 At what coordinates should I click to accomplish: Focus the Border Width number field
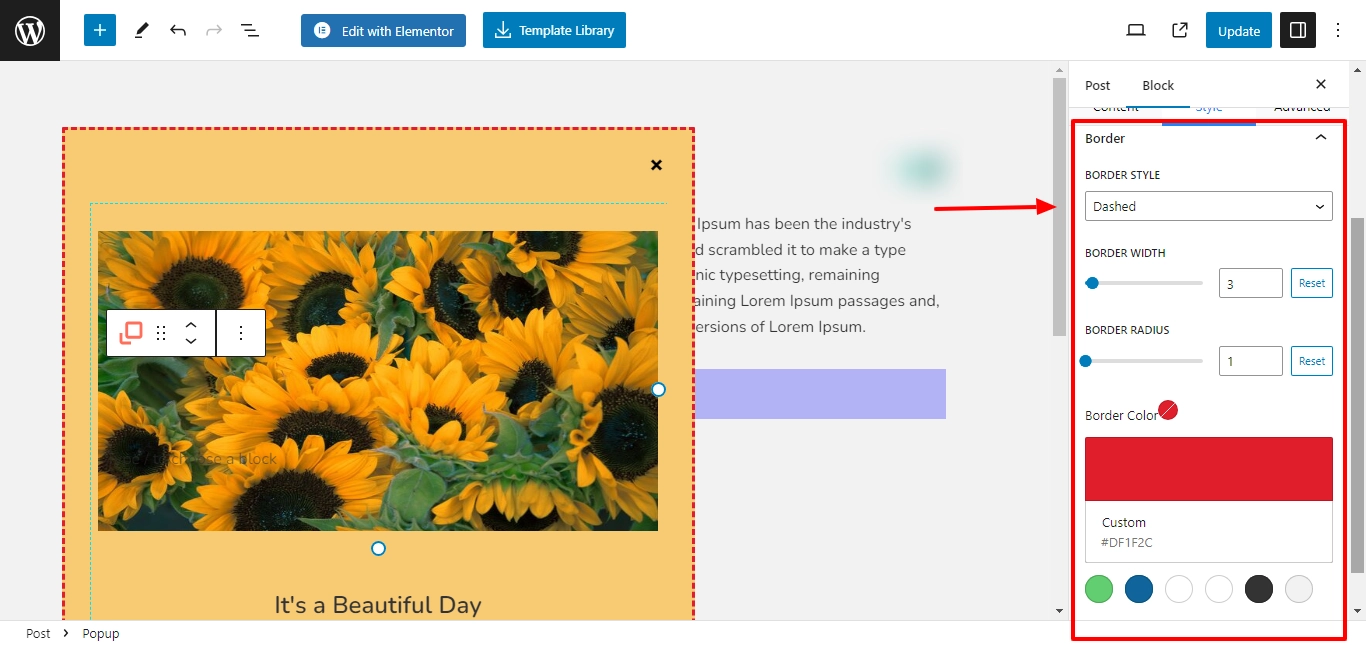[1250, 283]
